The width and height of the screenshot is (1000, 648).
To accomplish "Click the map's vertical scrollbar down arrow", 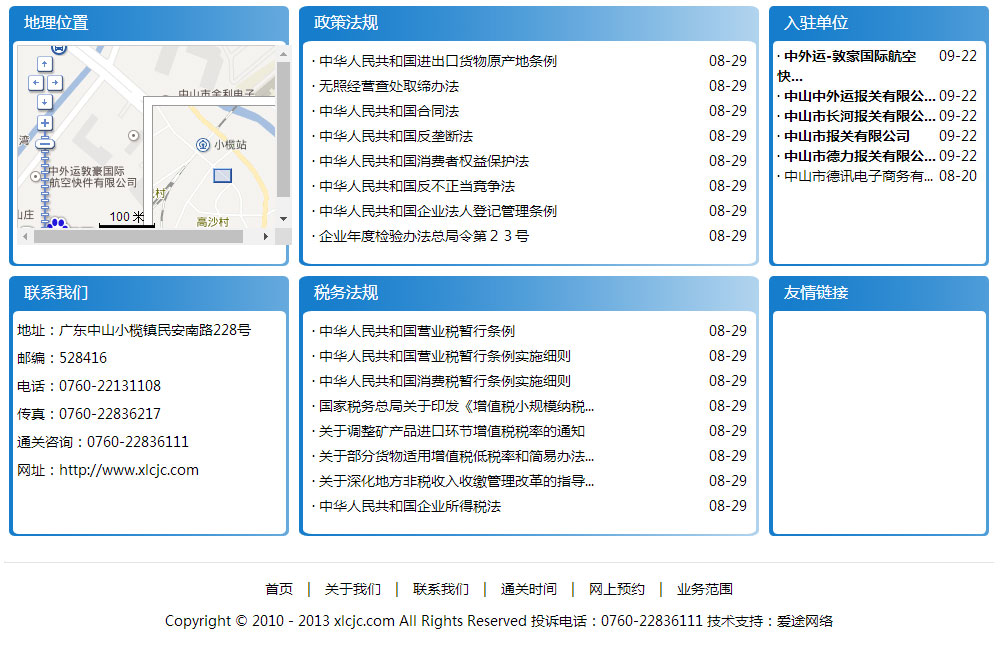I will tap(283, 218).
